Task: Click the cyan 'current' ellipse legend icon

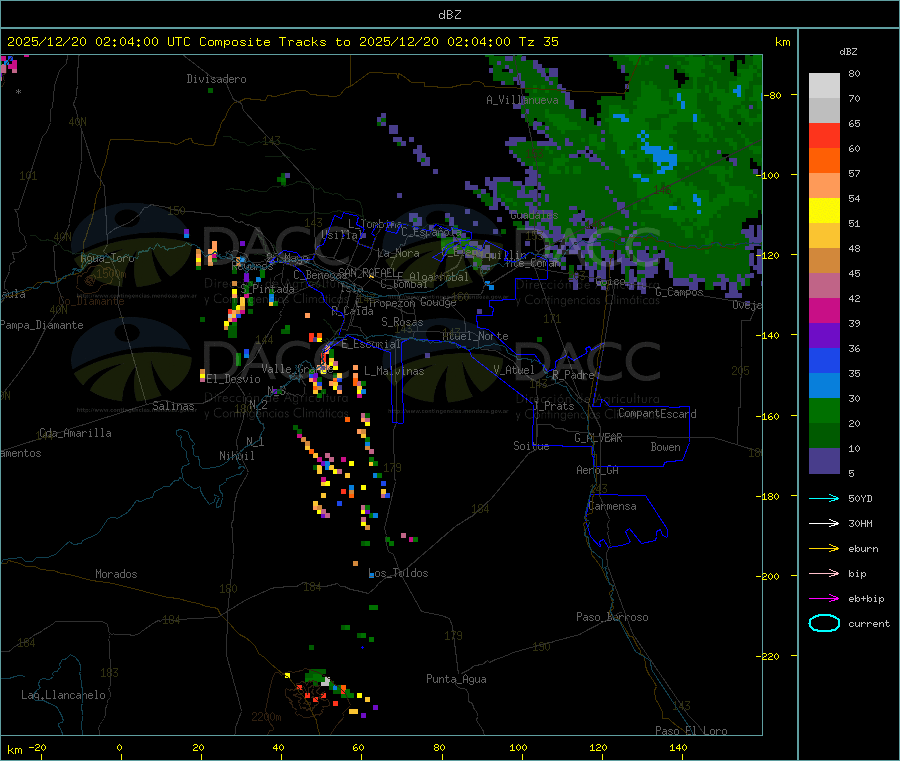Action: (x=824, y=623)
